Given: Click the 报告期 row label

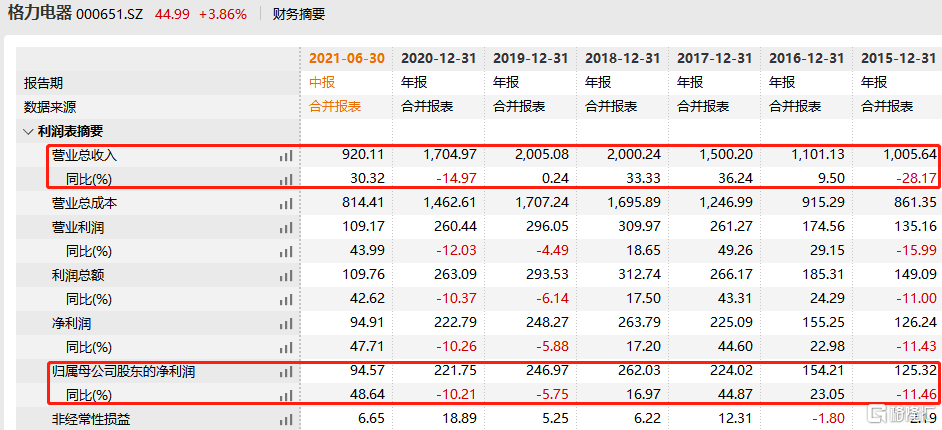Looking at the screenshot, I should coord(43,83).
